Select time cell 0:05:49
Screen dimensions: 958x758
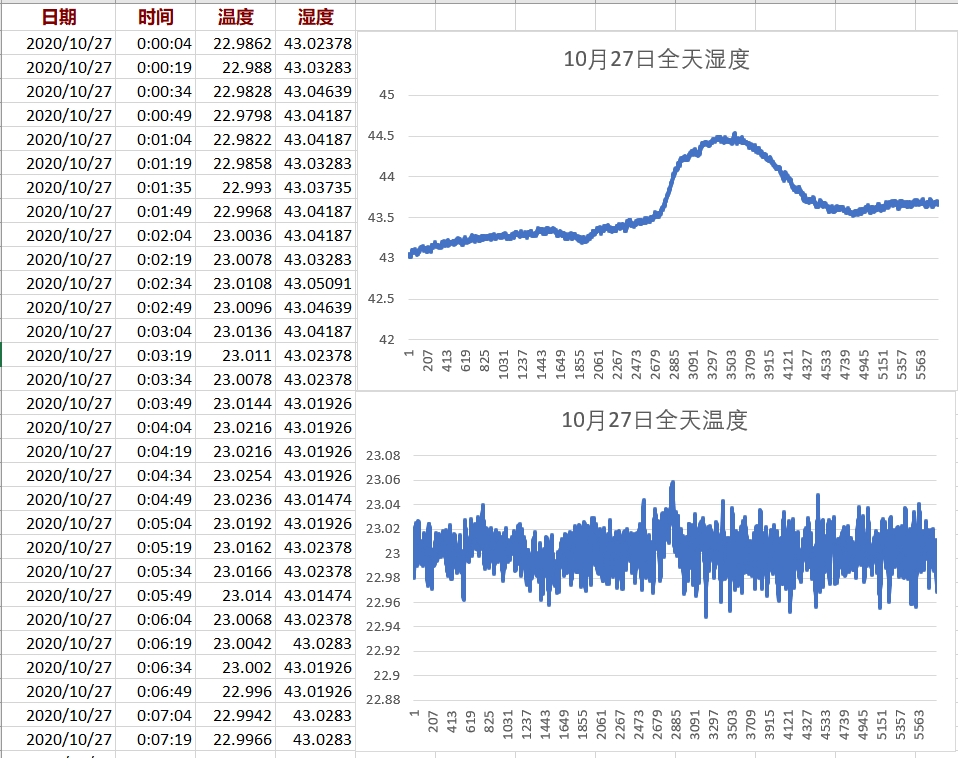[x=156, y=596]
